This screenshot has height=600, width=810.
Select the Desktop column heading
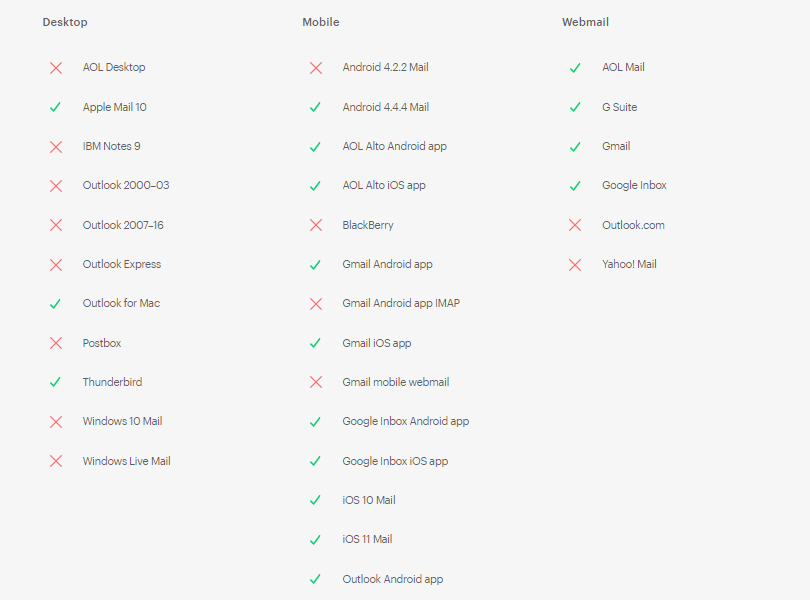click(65, 22)
